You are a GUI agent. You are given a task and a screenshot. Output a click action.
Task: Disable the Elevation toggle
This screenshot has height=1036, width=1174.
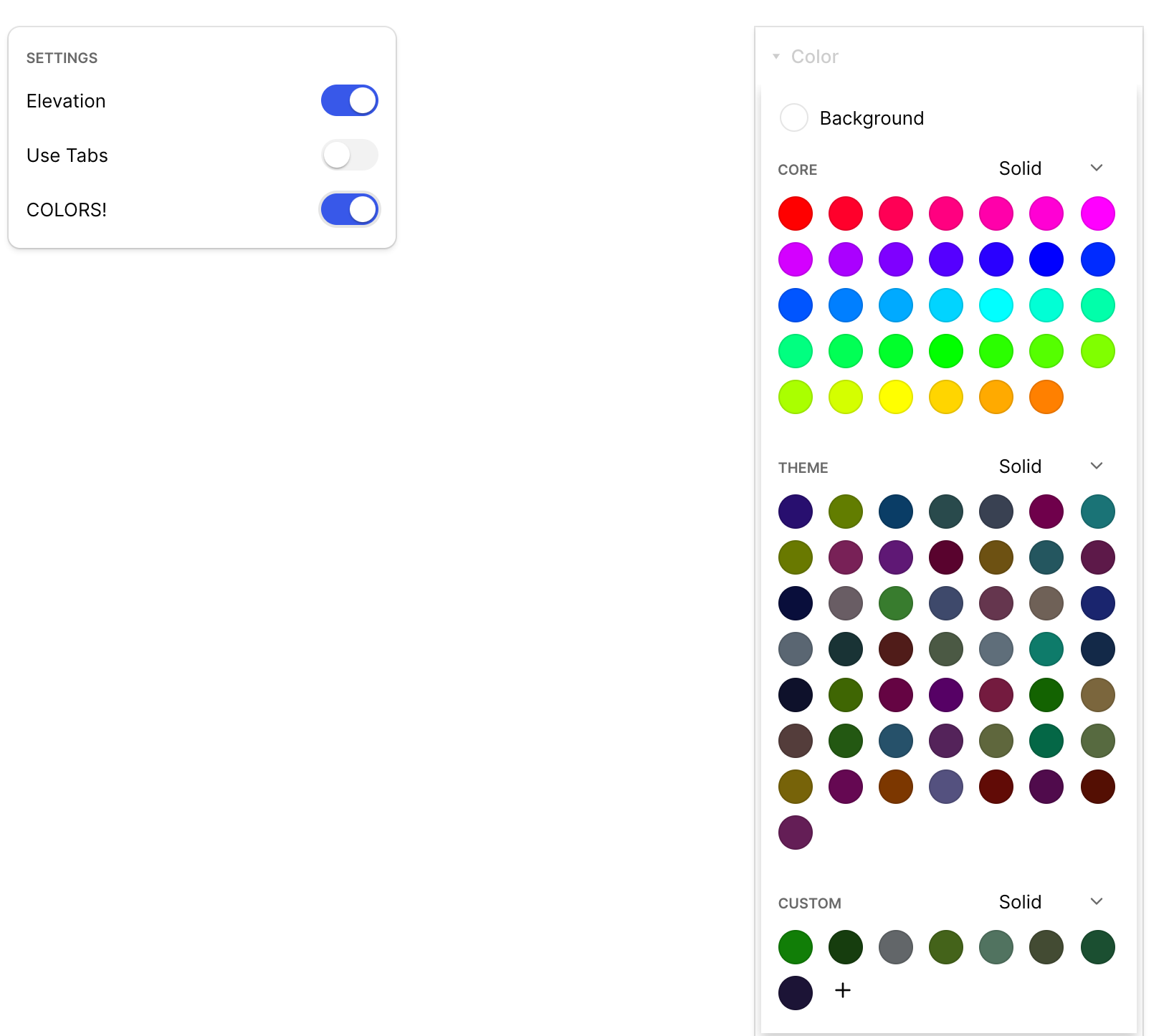(349, 100)
